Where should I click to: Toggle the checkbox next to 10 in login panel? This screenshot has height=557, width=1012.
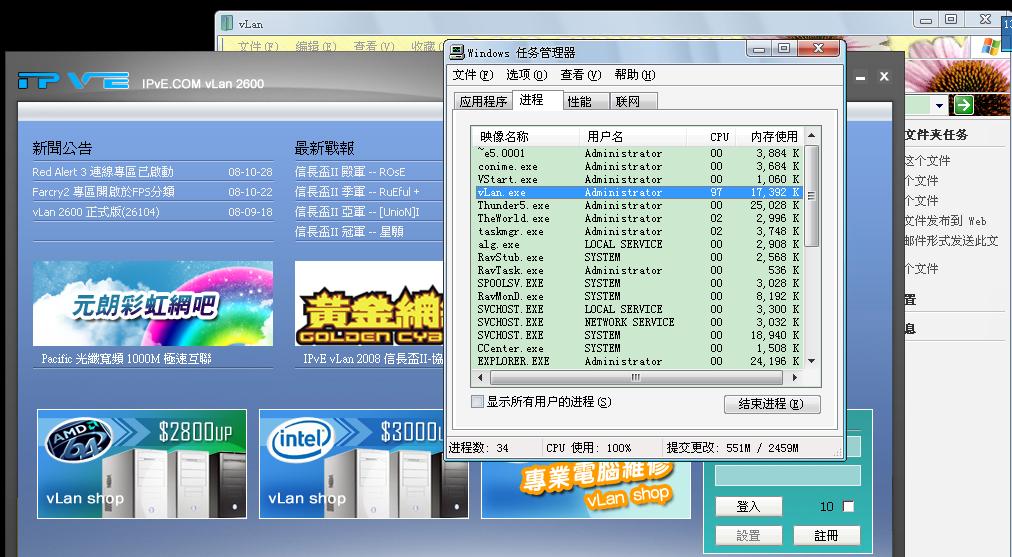tap(849, 506)
